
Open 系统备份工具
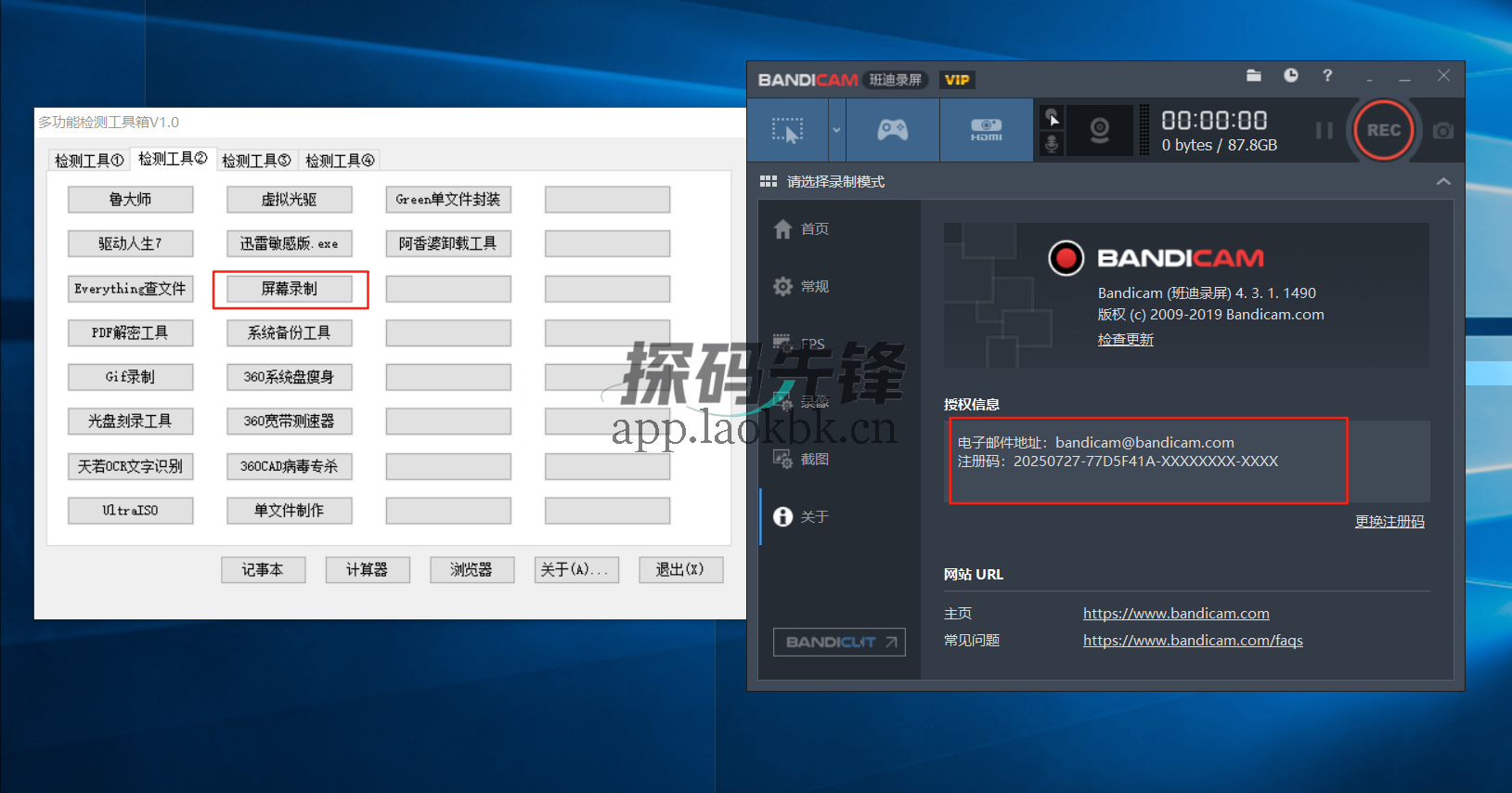pyautogui.click(x=290, y=332)
